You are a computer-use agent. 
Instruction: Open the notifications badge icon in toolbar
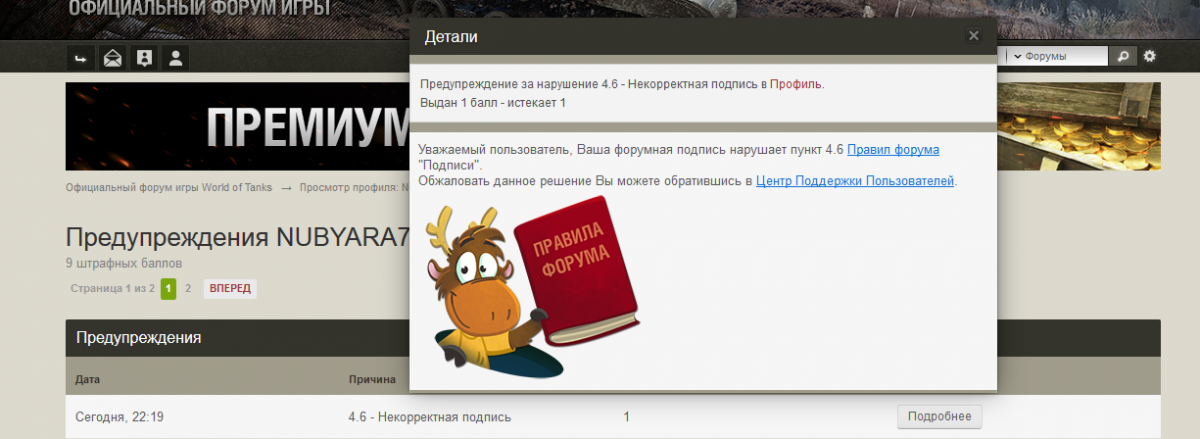point(144,57)
